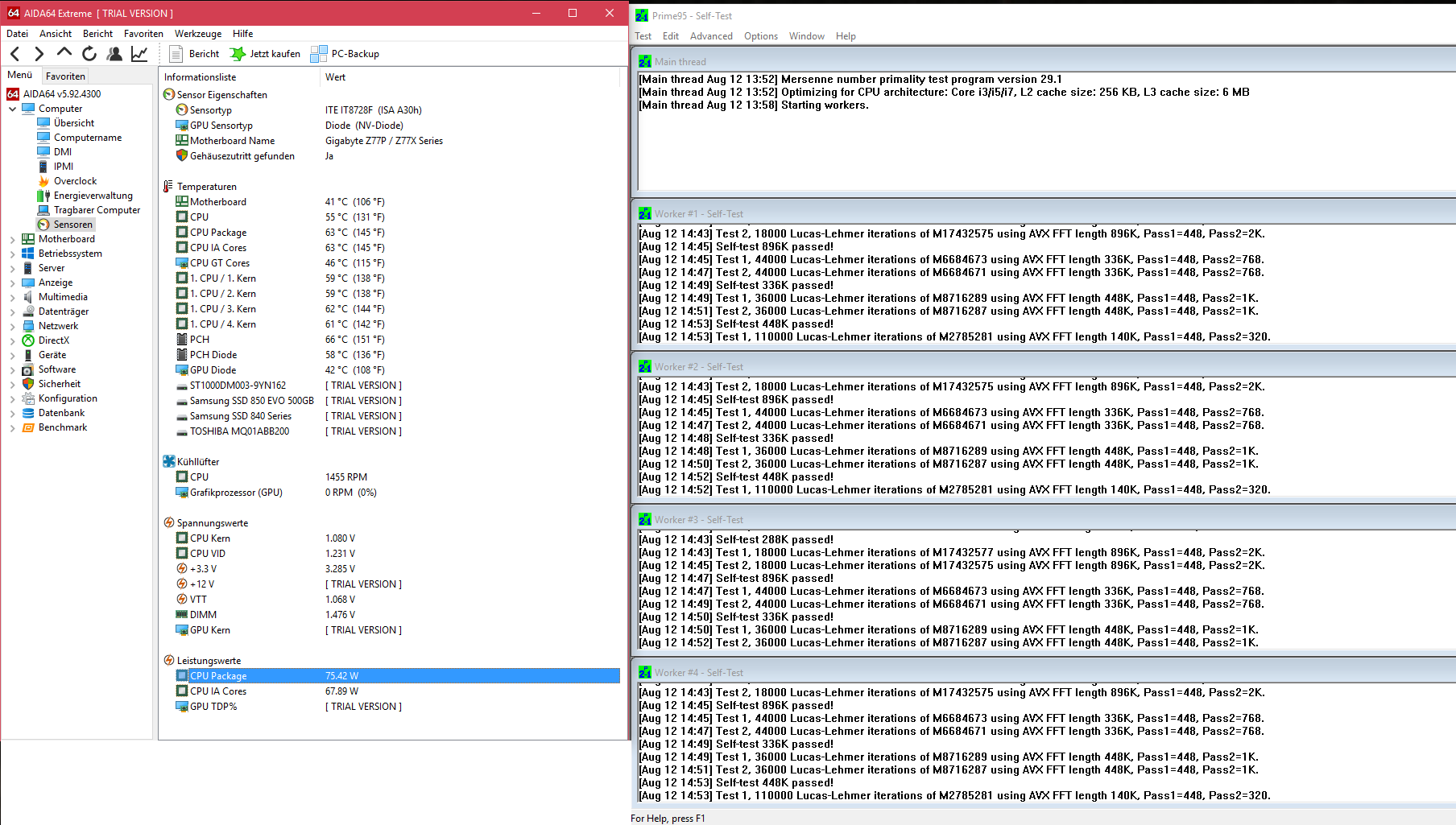Open the Test menu in Prime95
The image size is (1456, 825).
click(643, 36)
